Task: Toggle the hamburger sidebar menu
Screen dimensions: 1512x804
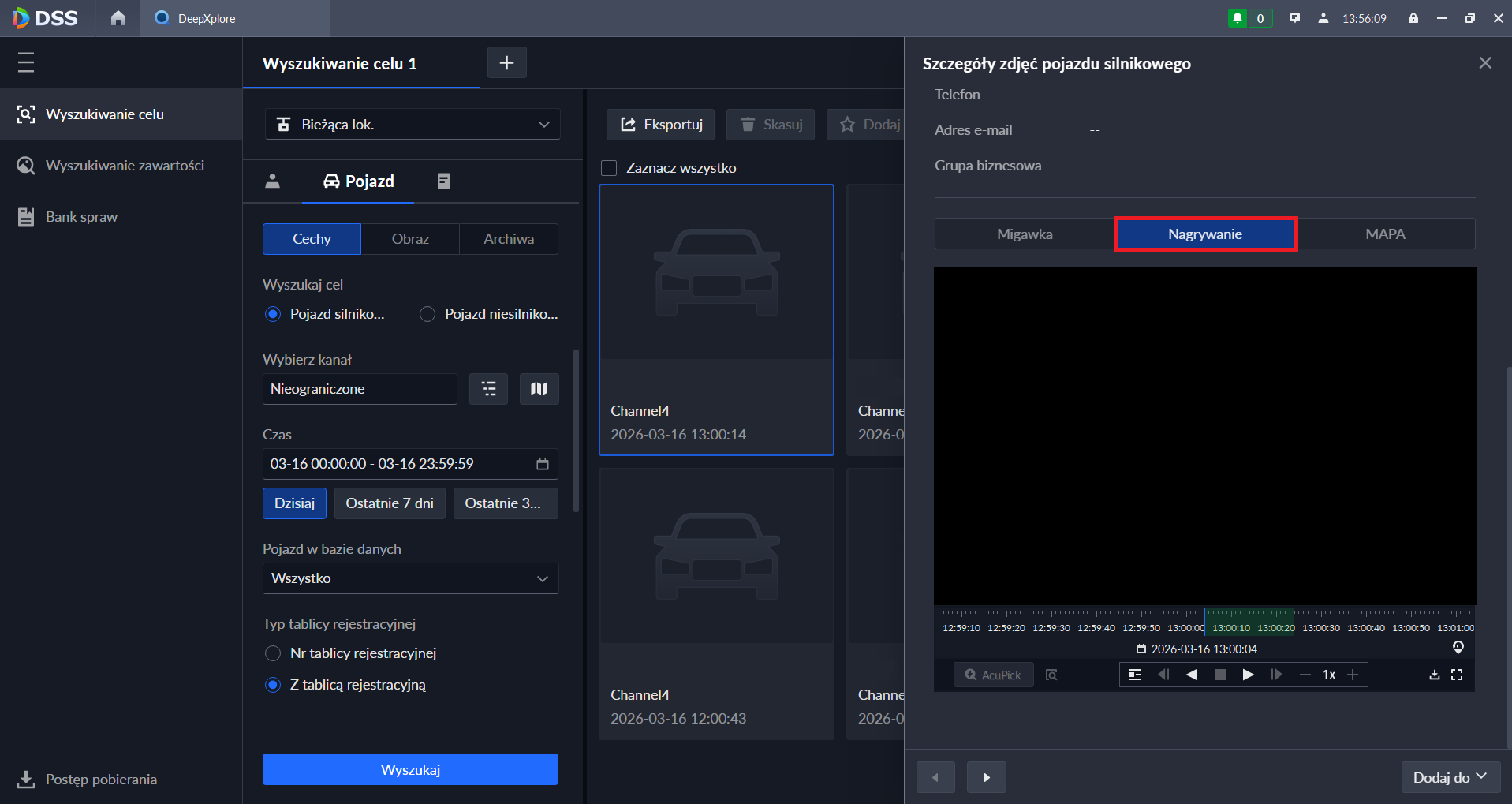Action: click(26, 62)
